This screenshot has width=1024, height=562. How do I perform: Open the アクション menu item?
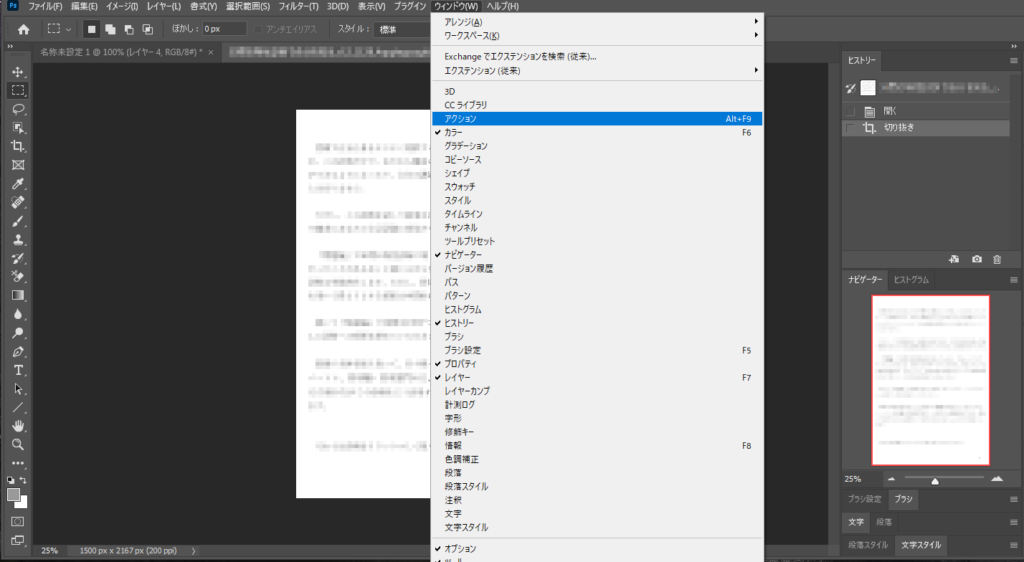point(597,119)
